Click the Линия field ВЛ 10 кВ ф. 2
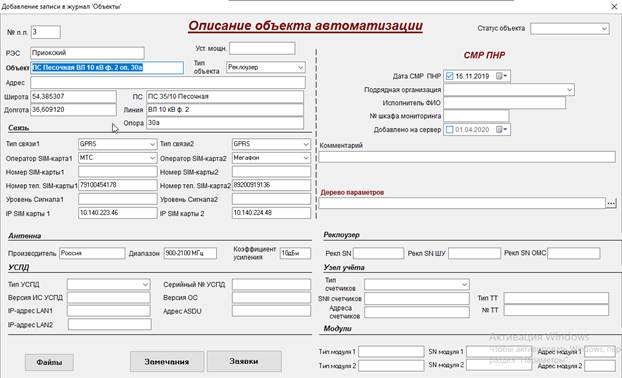The image size is (622, 378). tap(225, 110)
